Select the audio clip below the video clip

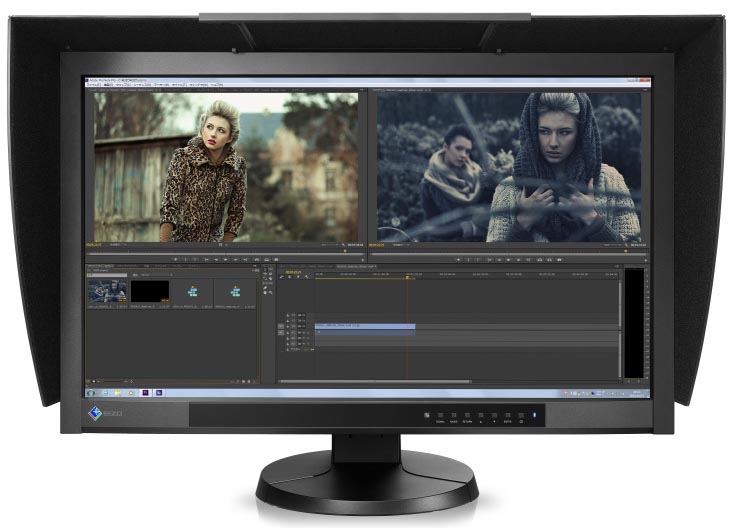tap(365, 332)
